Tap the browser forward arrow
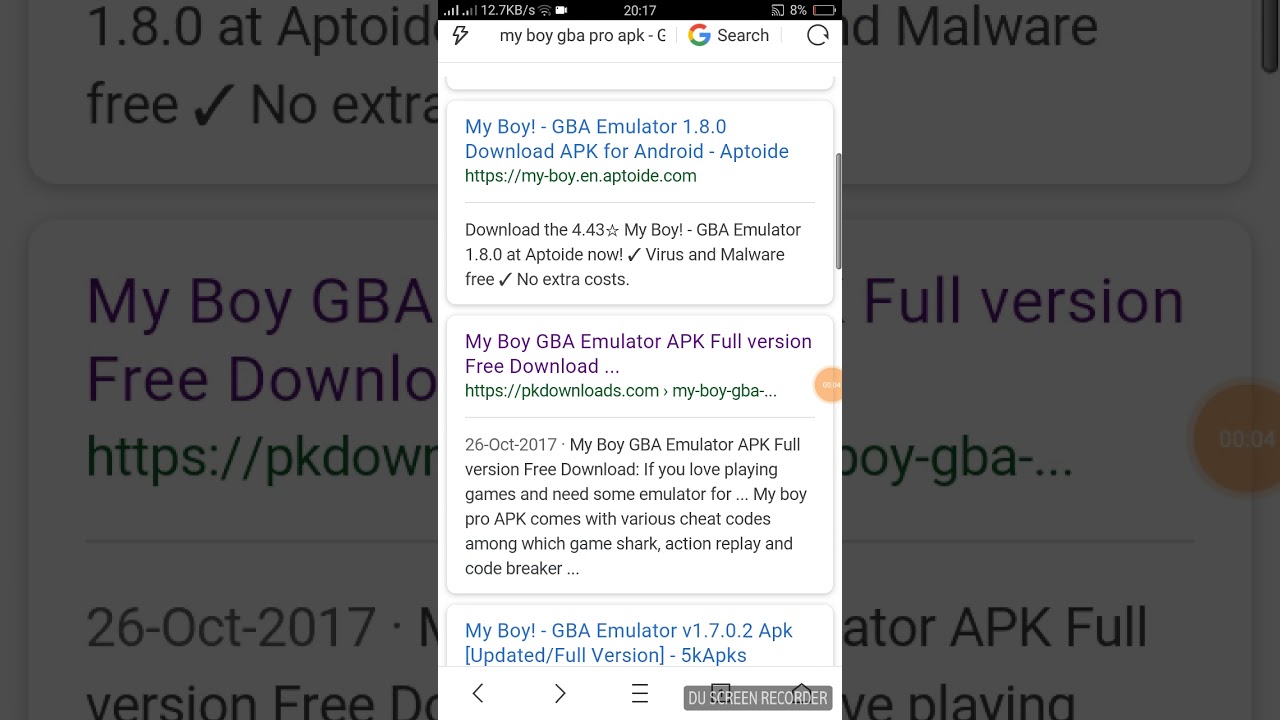Screen dimensions: 1280x720 [560, 693]
